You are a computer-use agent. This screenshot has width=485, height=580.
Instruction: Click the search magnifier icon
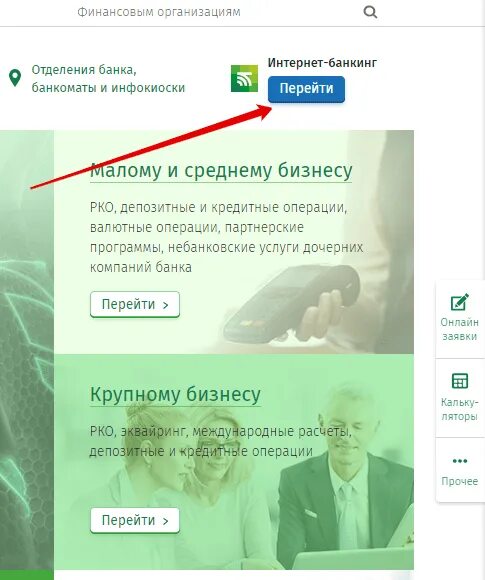[370, 12]
